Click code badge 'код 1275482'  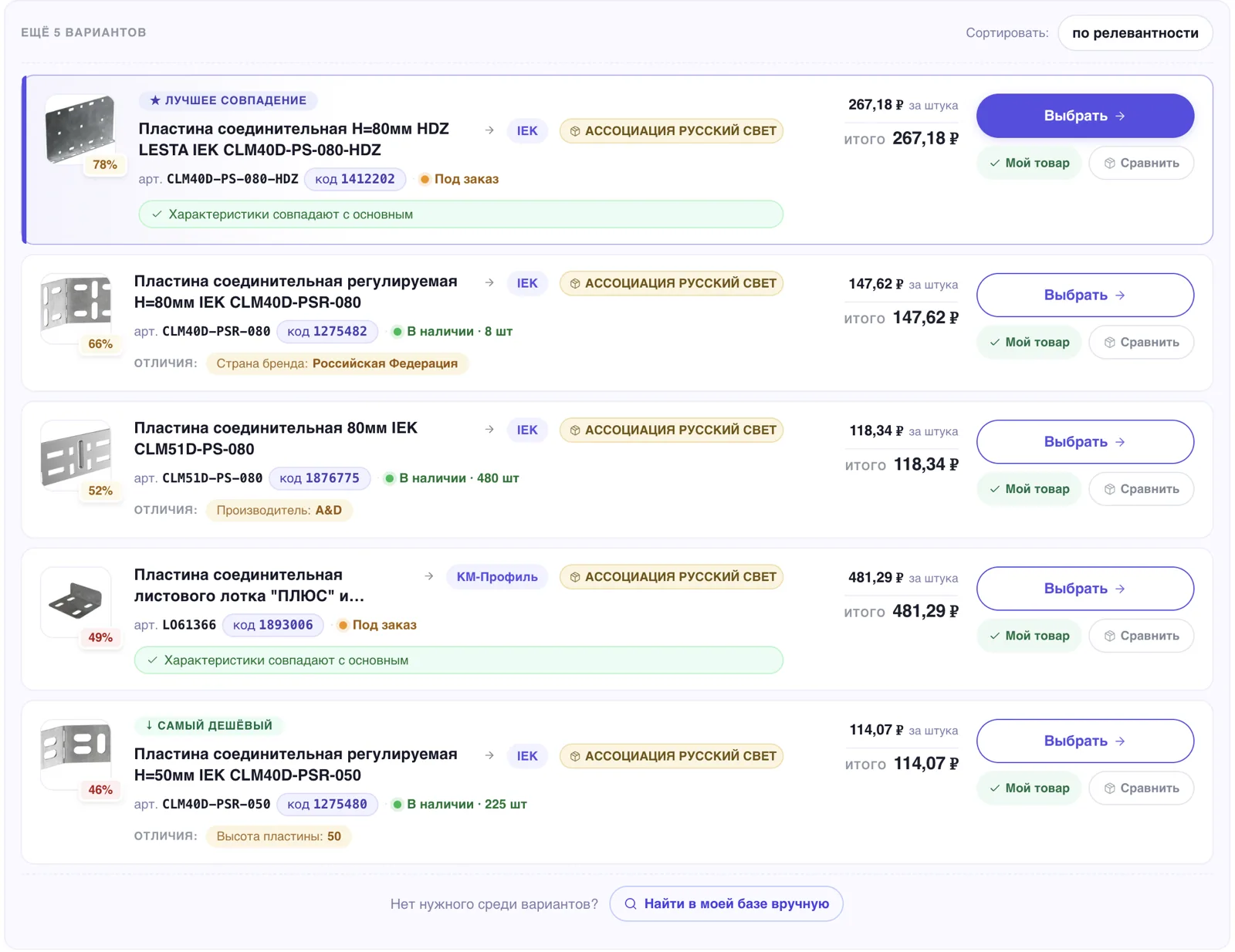[x=327, y=331]
